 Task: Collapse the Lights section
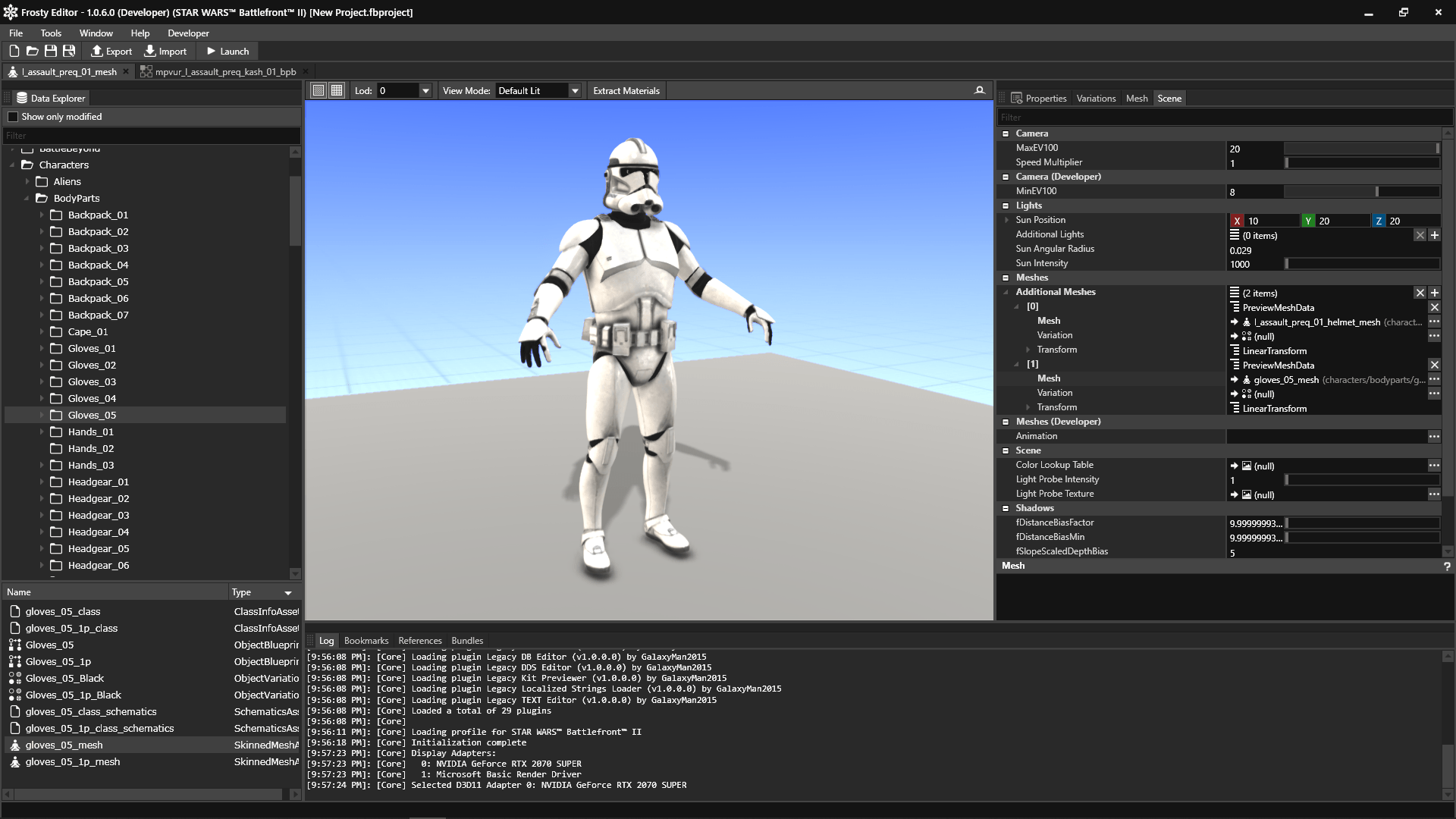[x=1006, y=206]
